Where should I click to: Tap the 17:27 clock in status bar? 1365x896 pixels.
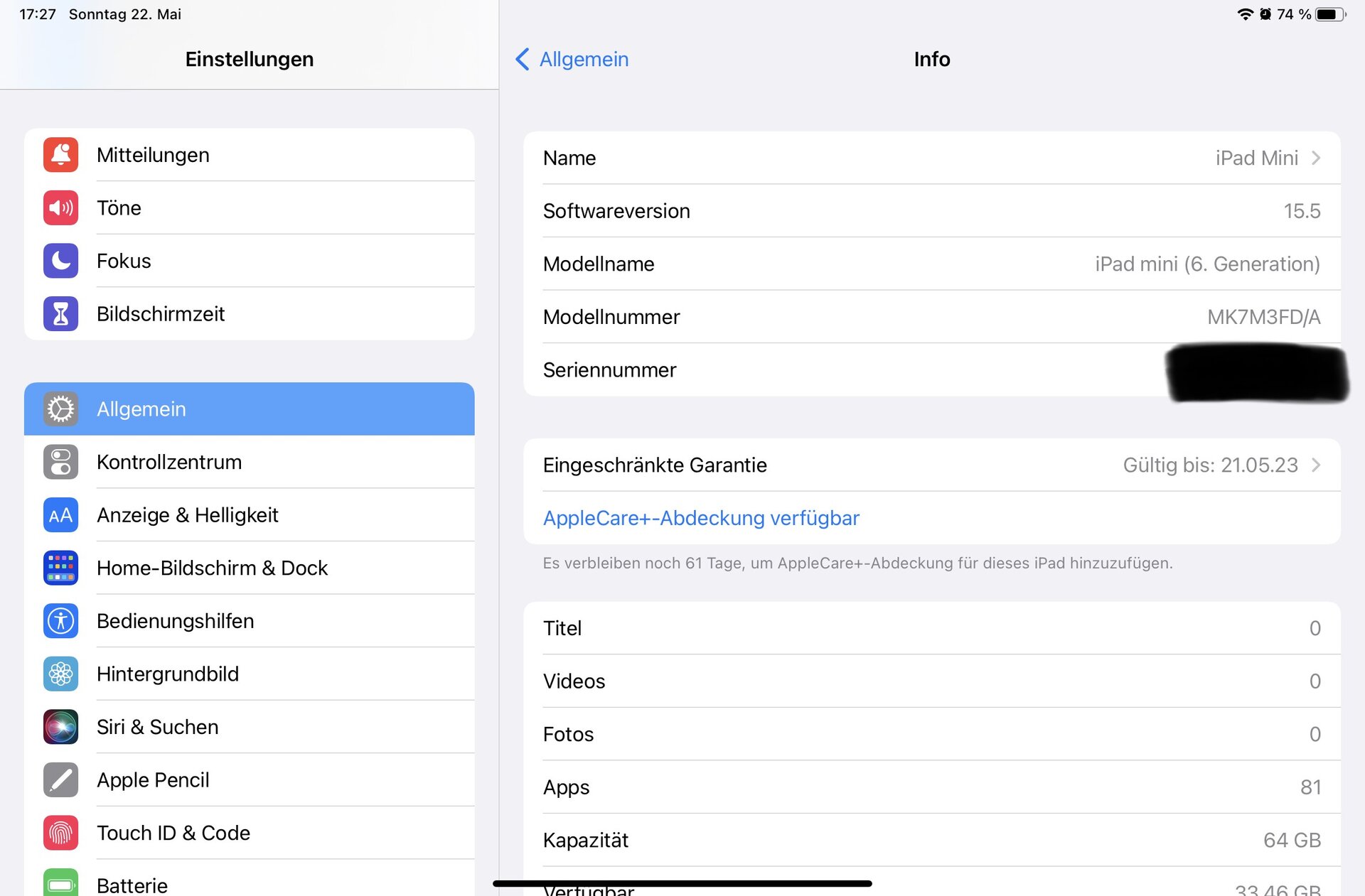pyautogui.click(x=38, y=14)
